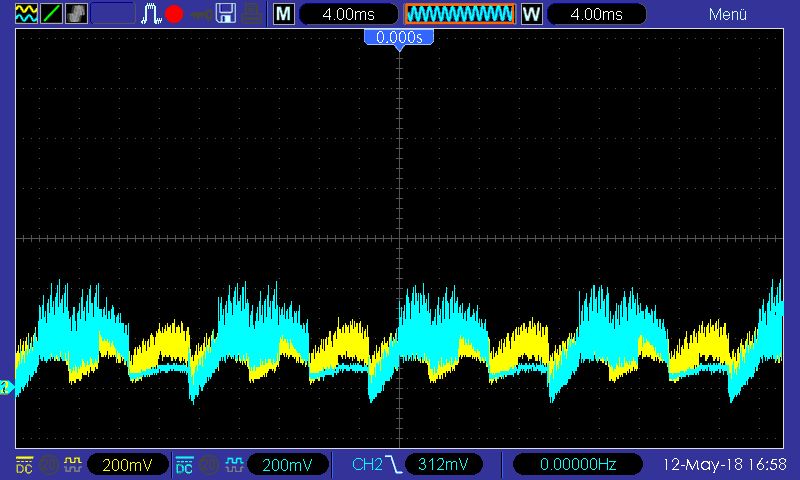
Task: Toggle cyan channel 2 DC coupling icon
Action: [184, 464]
